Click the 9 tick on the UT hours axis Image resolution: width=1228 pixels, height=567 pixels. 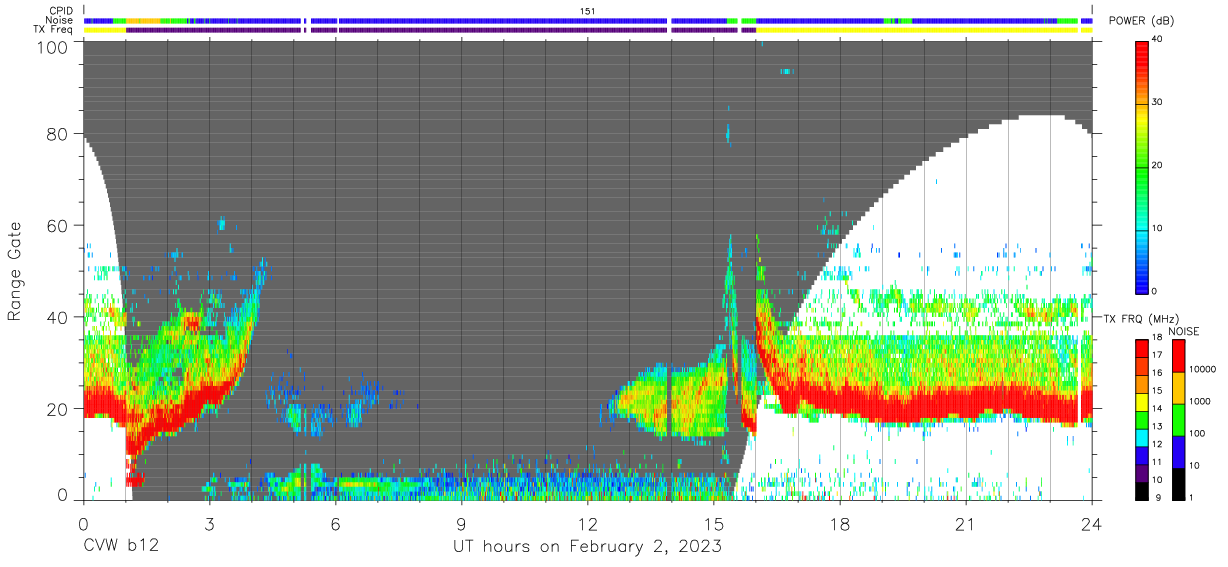click(462, 524)
